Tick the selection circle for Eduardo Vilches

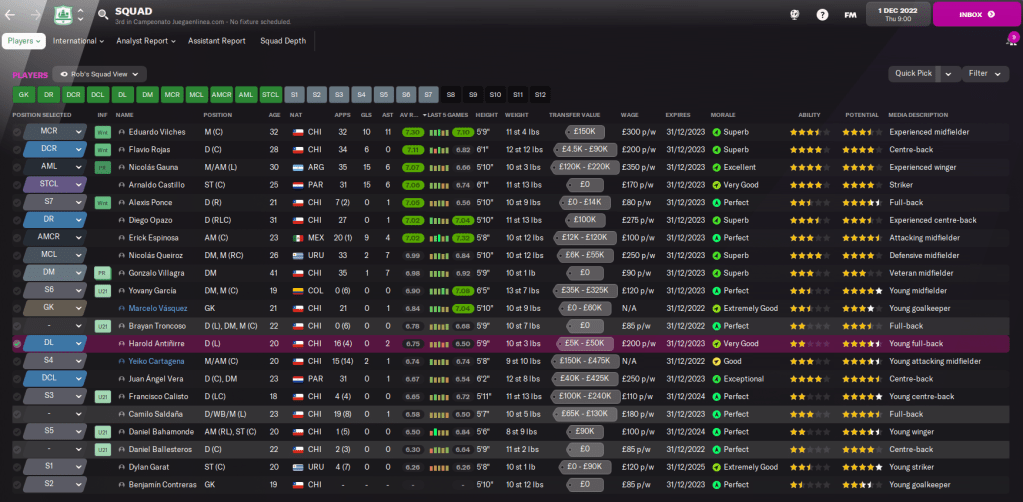17,132
